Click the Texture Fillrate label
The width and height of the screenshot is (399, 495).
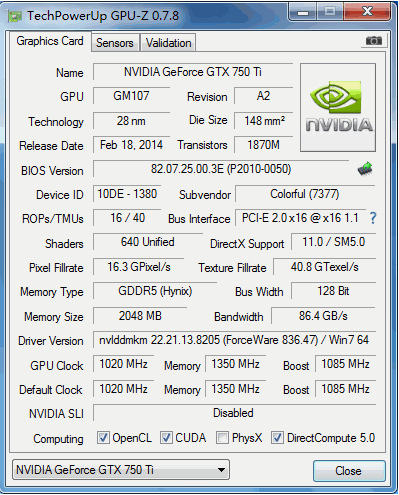[232, 268]
